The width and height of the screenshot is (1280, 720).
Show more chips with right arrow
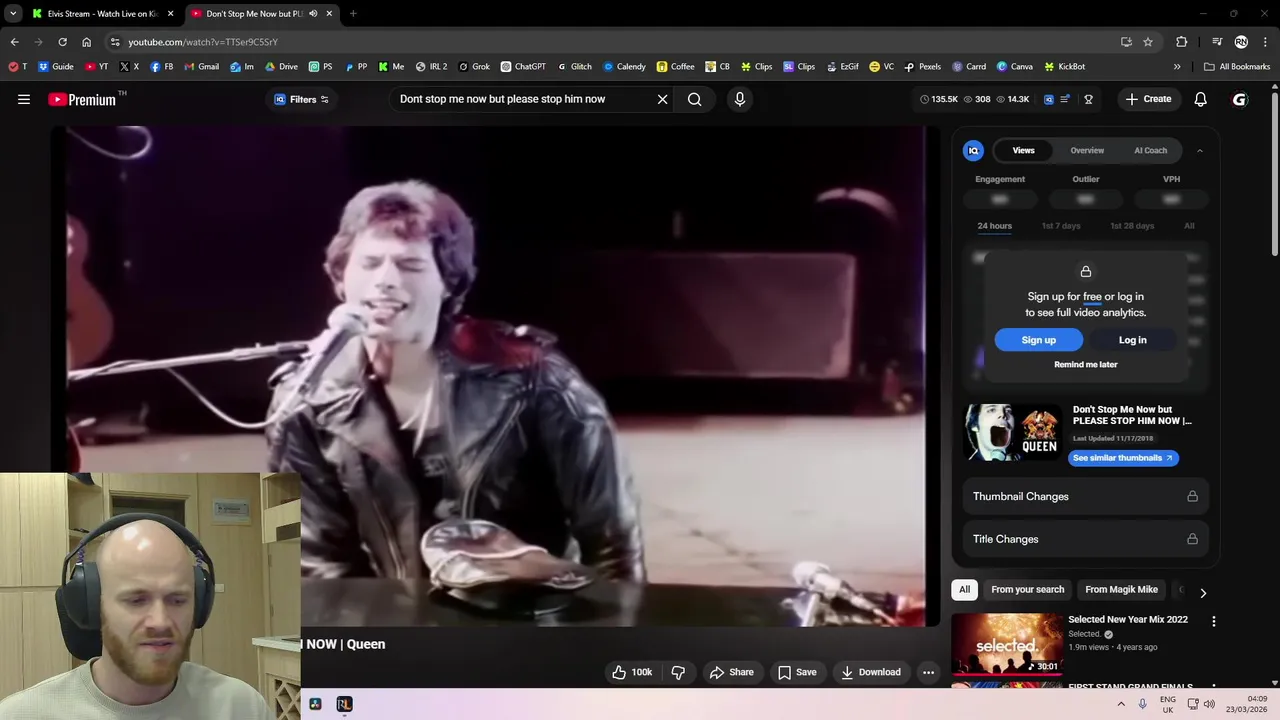coord(1203,593)
